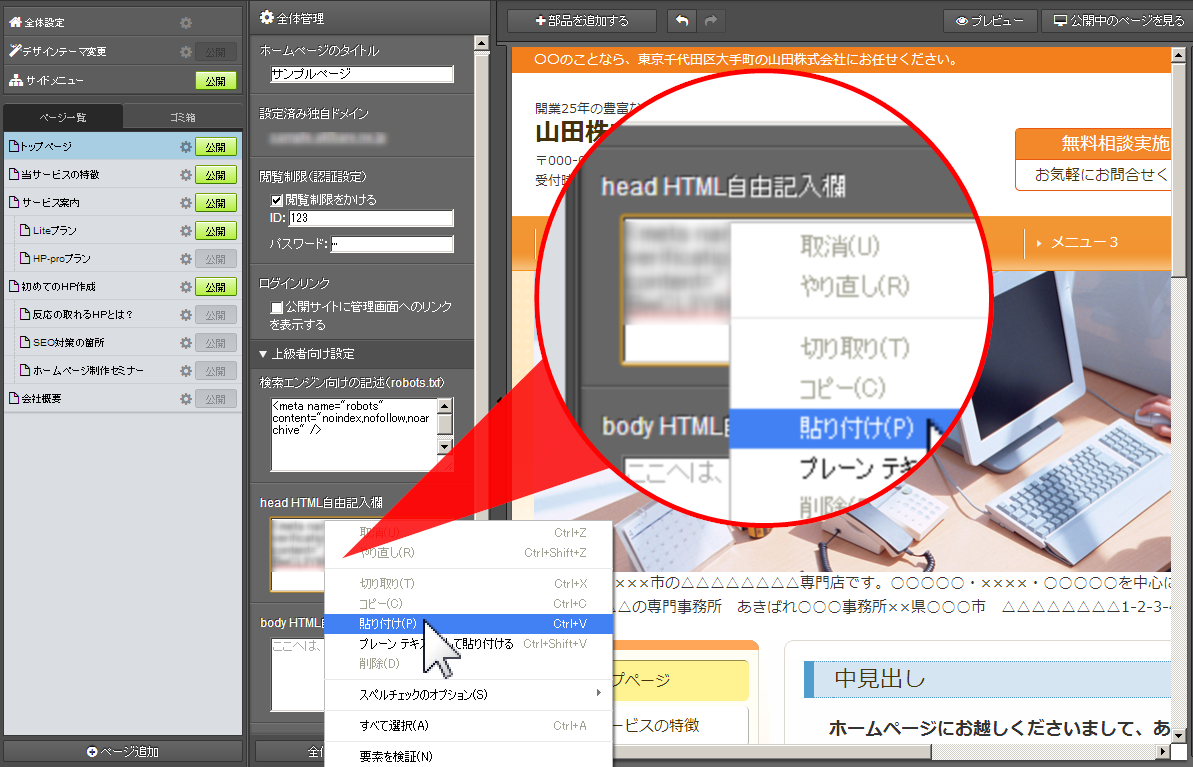Click the redo arrow in the top toolbar

coord(711,21)
